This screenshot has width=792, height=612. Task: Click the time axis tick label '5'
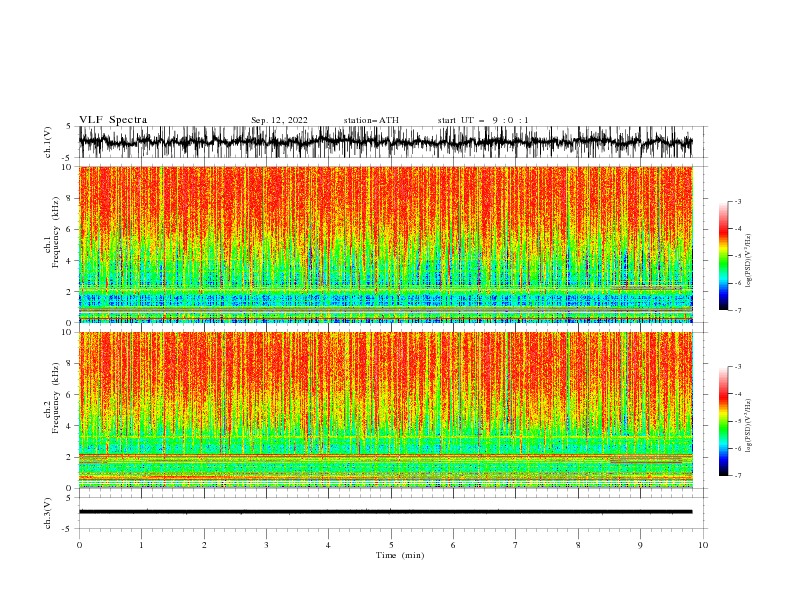pos(391,545)
